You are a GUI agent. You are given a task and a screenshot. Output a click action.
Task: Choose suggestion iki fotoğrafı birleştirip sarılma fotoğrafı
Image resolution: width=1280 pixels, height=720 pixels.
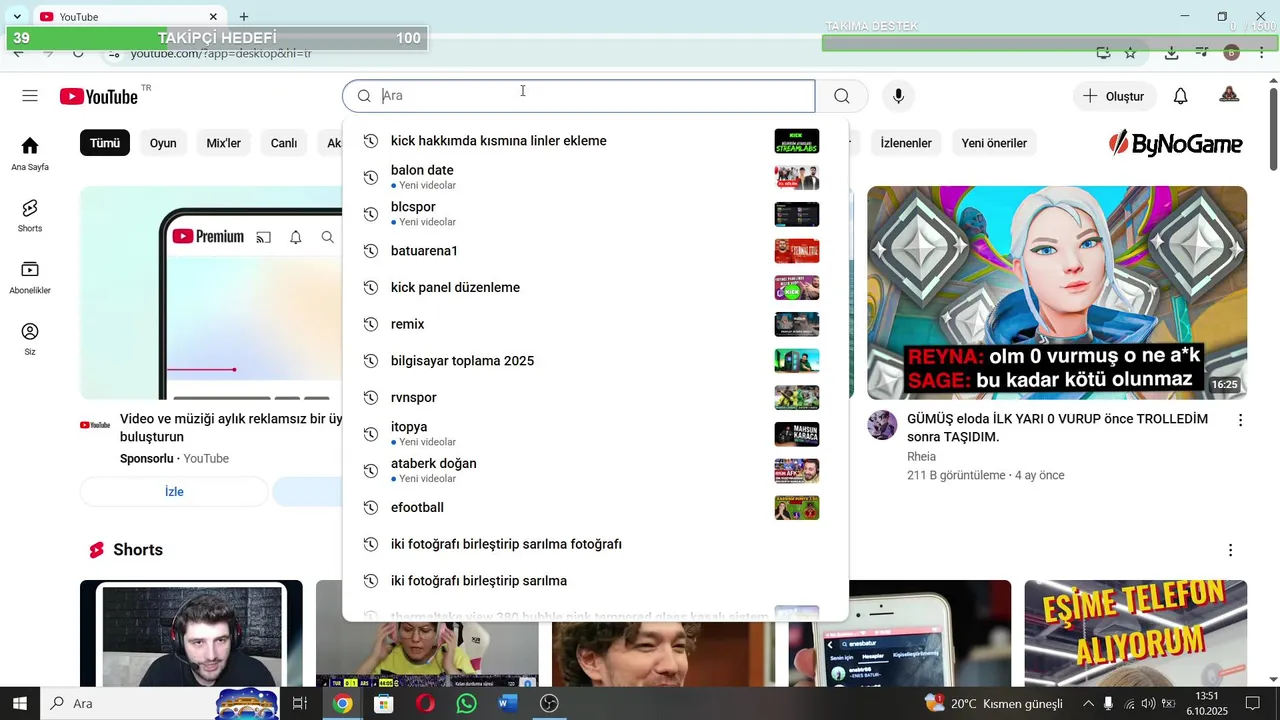point(595,544)
